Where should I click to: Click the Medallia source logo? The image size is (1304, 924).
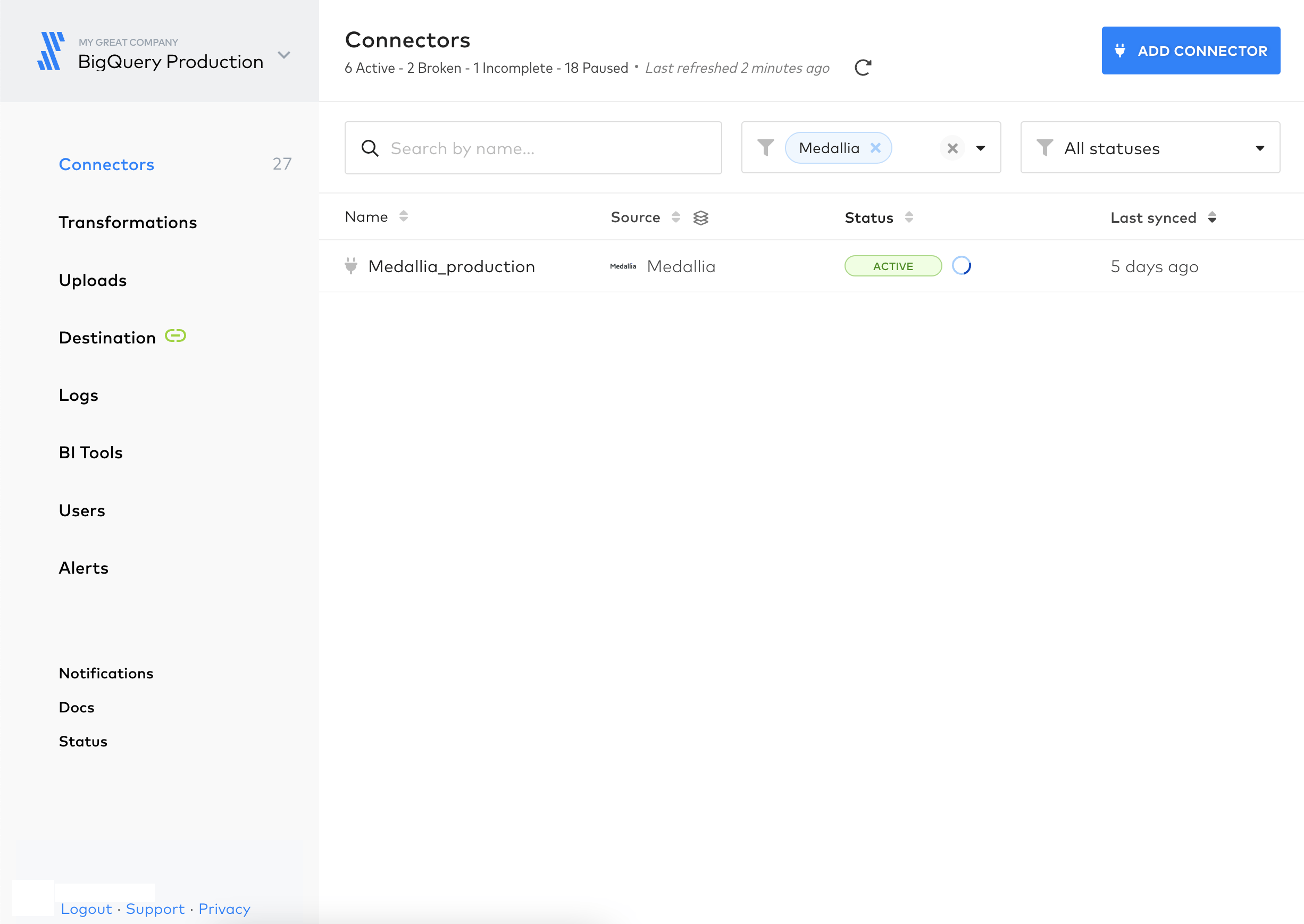tap(623, 266)
